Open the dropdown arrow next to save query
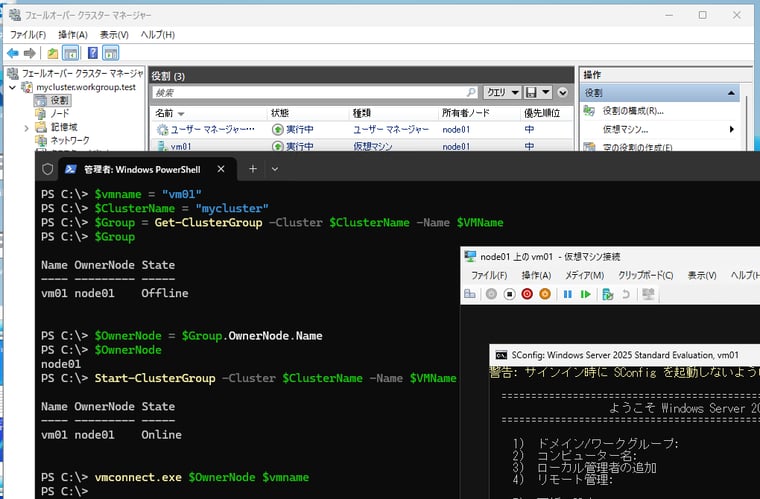760x499 pixels. pyautogui.click(x=546, y=92)
